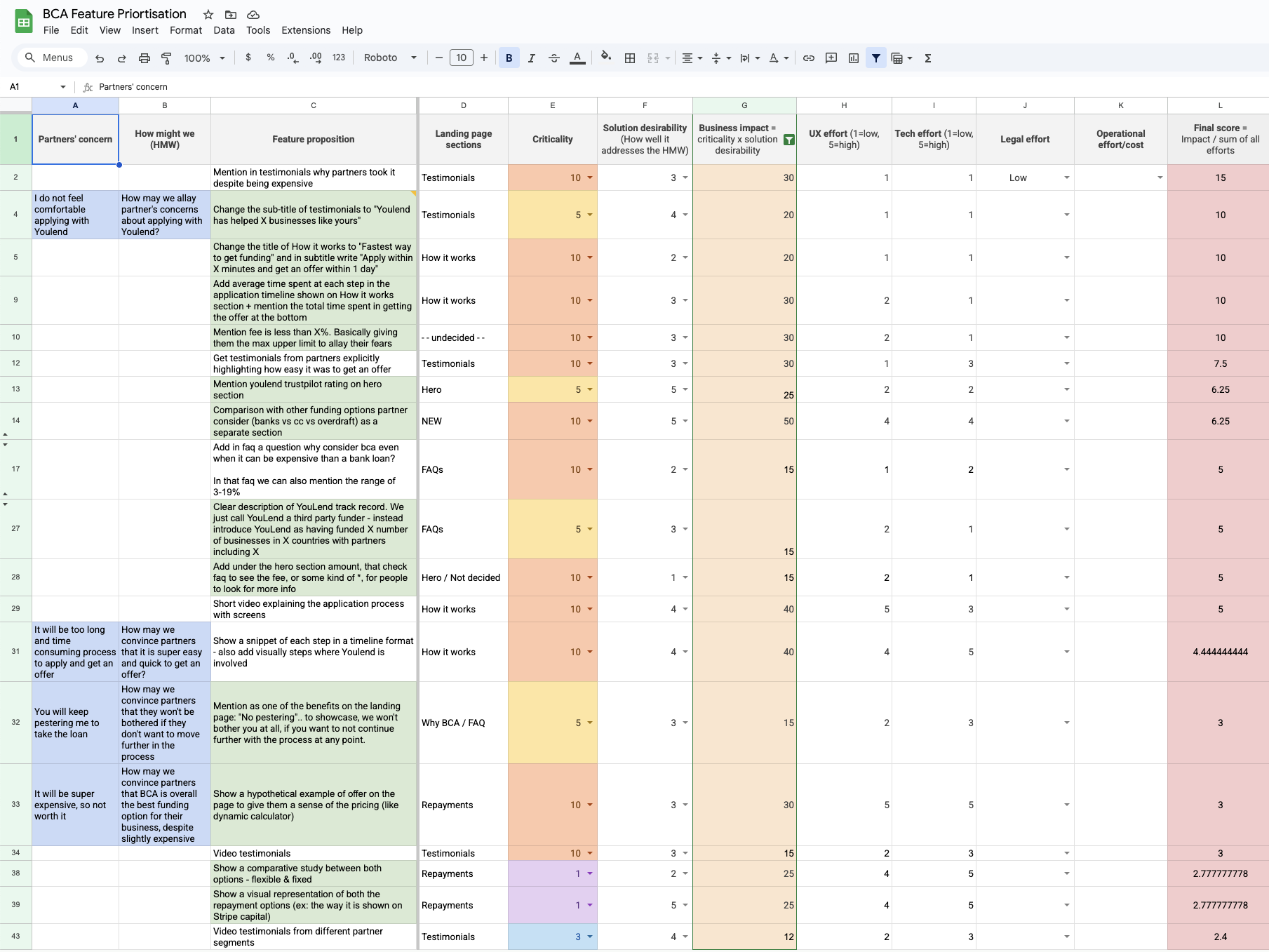Click 'Hero / Not decided' cell

464,577
